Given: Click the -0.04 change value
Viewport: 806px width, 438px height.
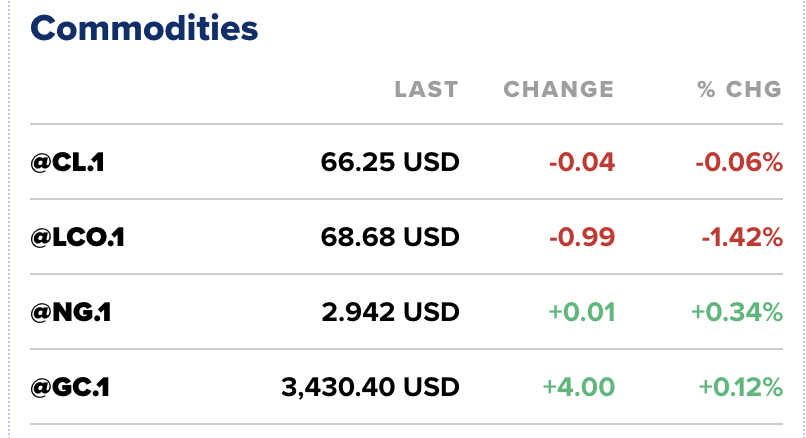Looking at the screenshot, I should pyautogui.click(x=581, y=161).
